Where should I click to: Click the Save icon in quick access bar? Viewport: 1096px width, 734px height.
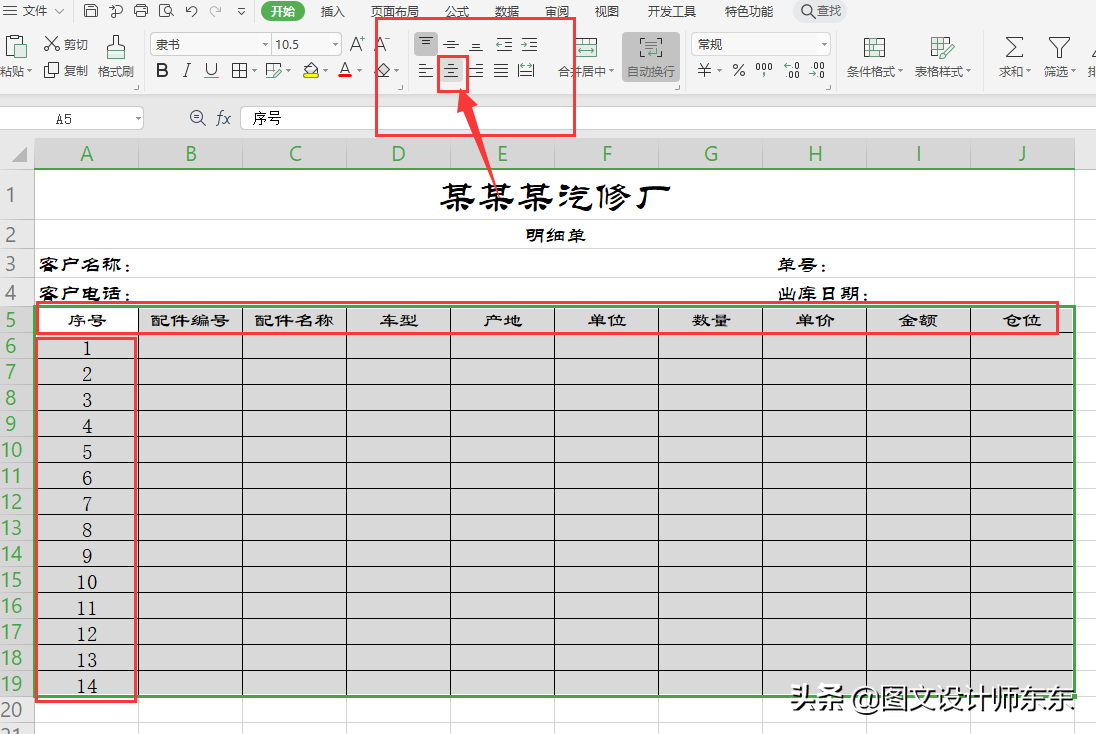click(91, 10)
